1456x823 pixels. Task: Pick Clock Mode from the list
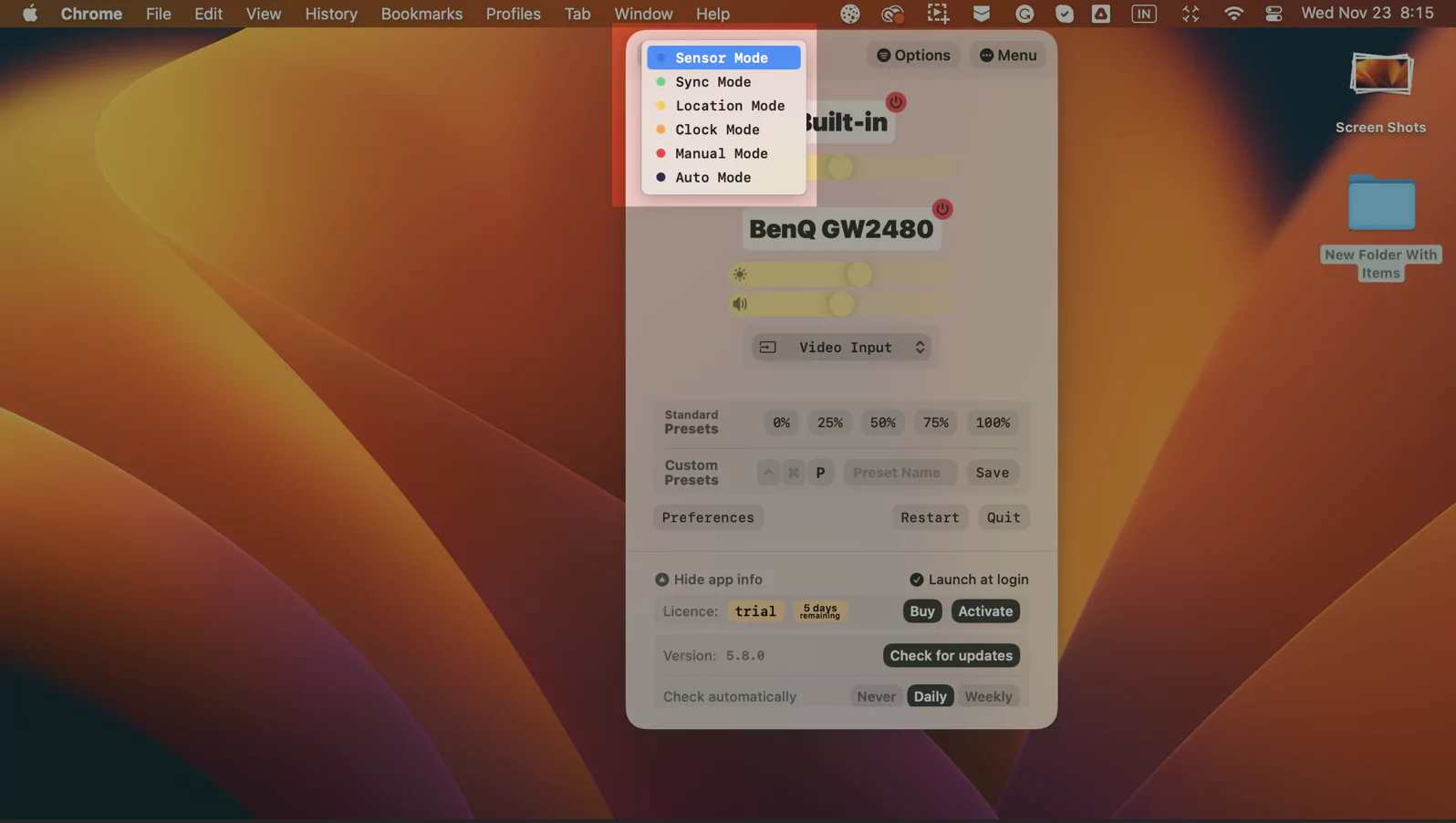(723, 130)
